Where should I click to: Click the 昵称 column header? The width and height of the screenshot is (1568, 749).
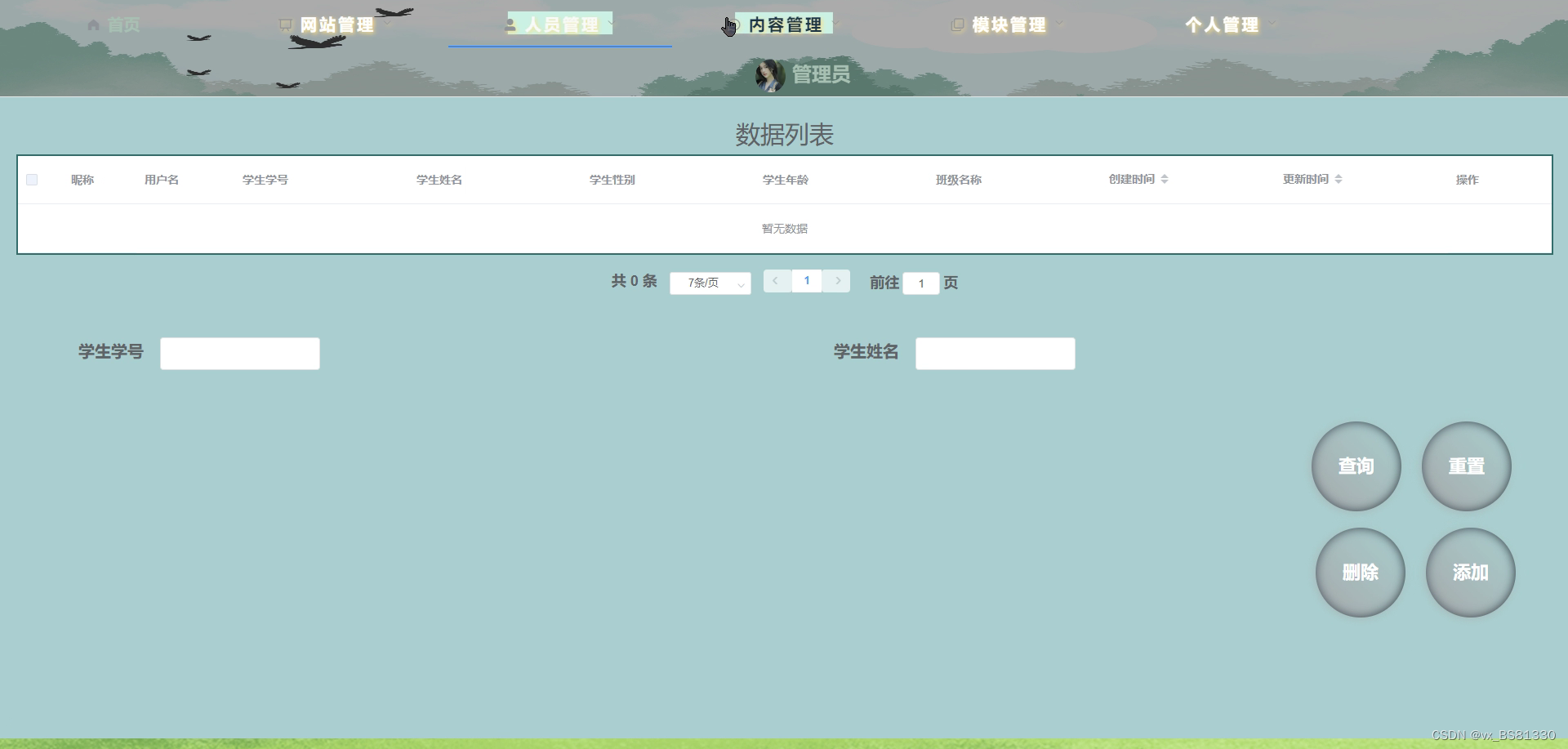tap(82, 180)
